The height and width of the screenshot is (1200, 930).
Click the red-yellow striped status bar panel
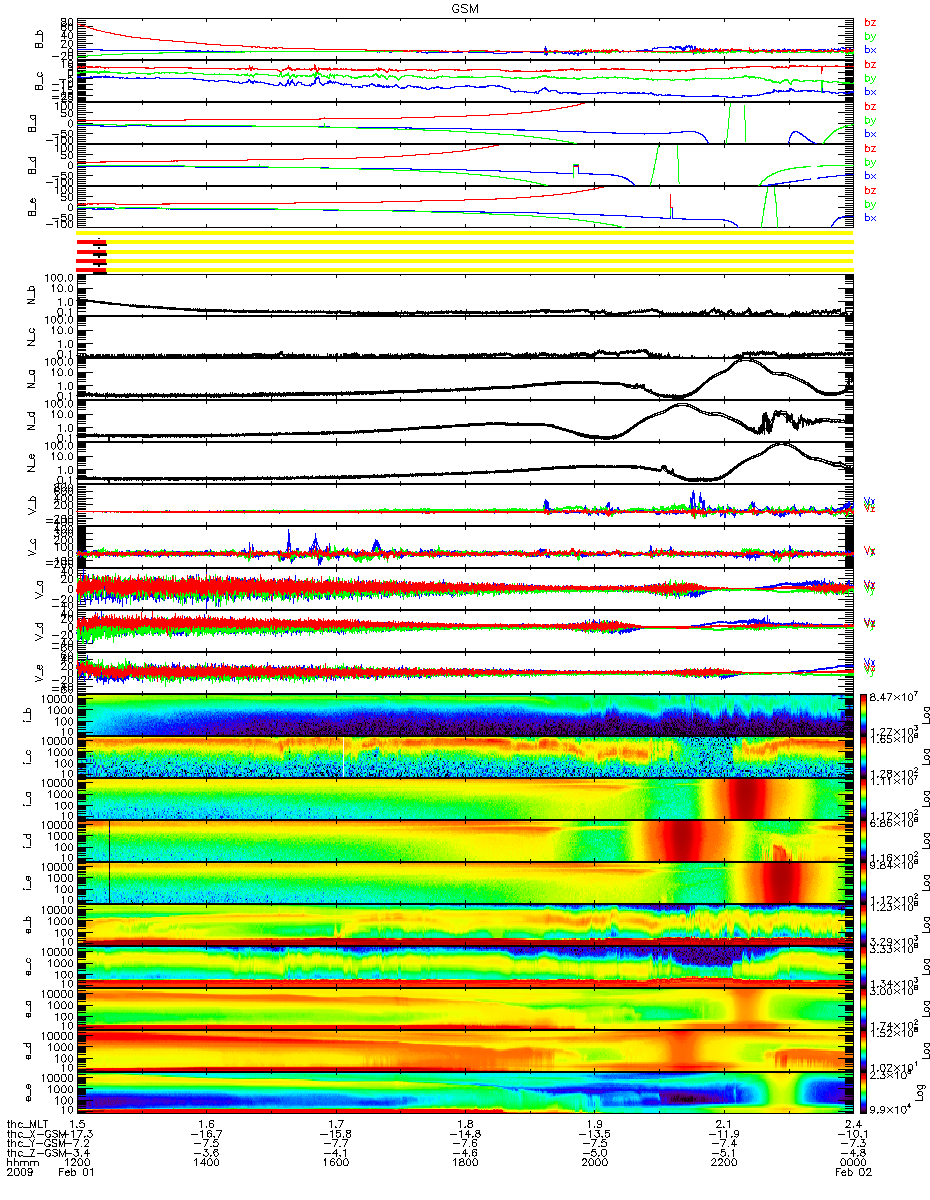(464, 251)
